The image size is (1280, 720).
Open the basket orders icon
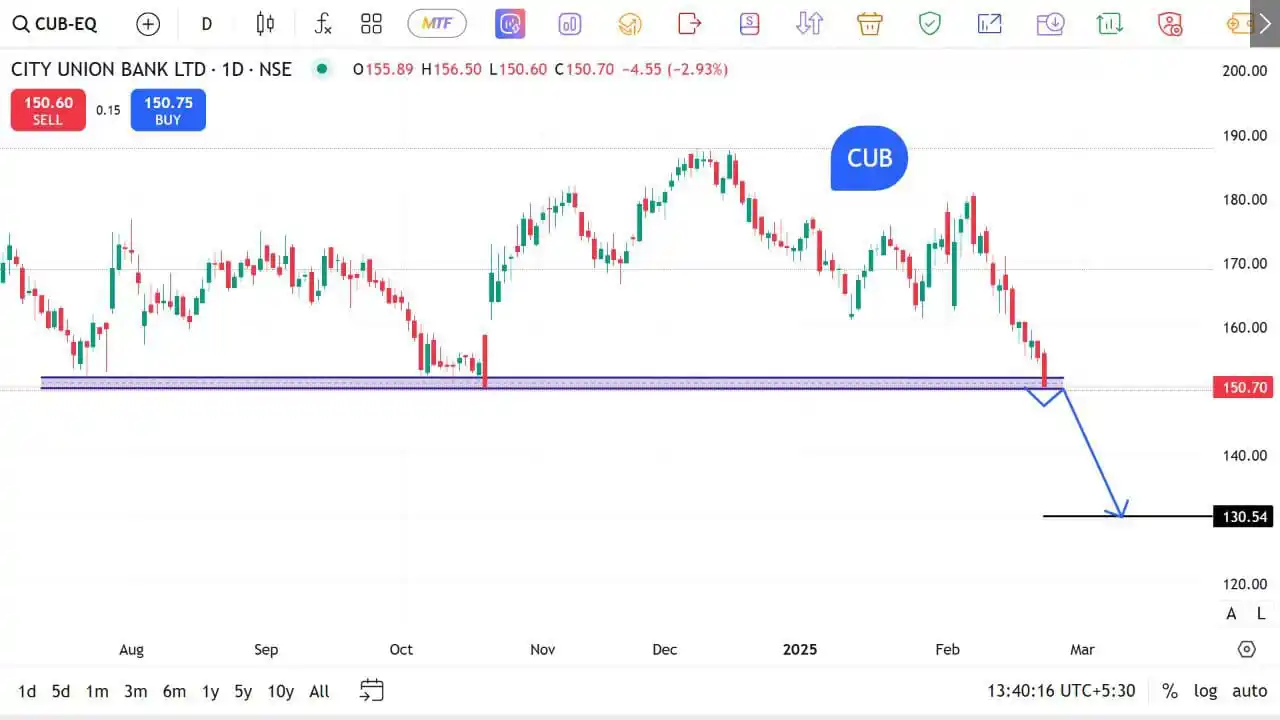(869, 23)
